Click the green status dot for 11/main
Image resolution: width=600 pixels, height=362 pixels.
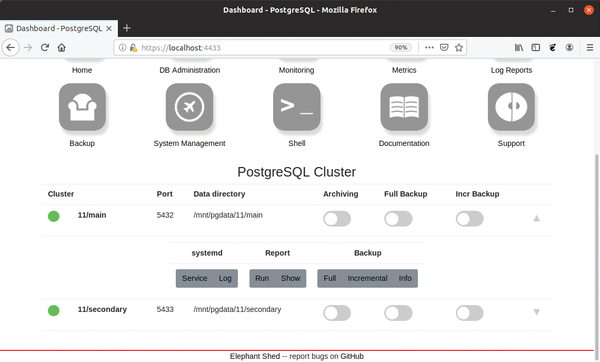tap(54, 216)
